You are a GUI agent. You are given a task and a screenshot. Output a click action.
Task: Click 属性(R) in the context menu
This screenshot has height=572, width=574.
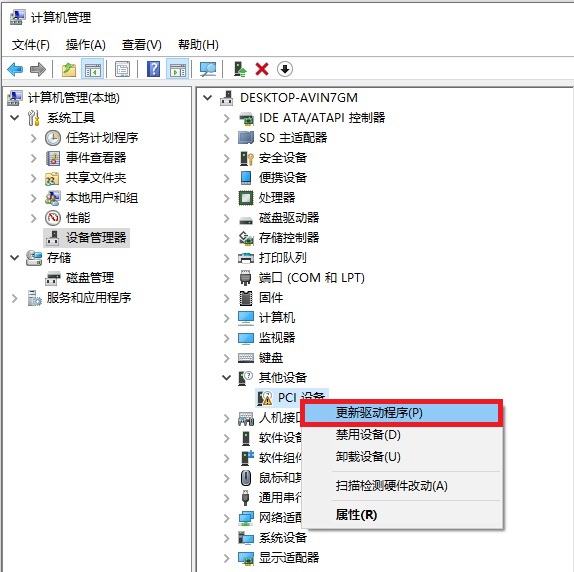pos(357,515)
